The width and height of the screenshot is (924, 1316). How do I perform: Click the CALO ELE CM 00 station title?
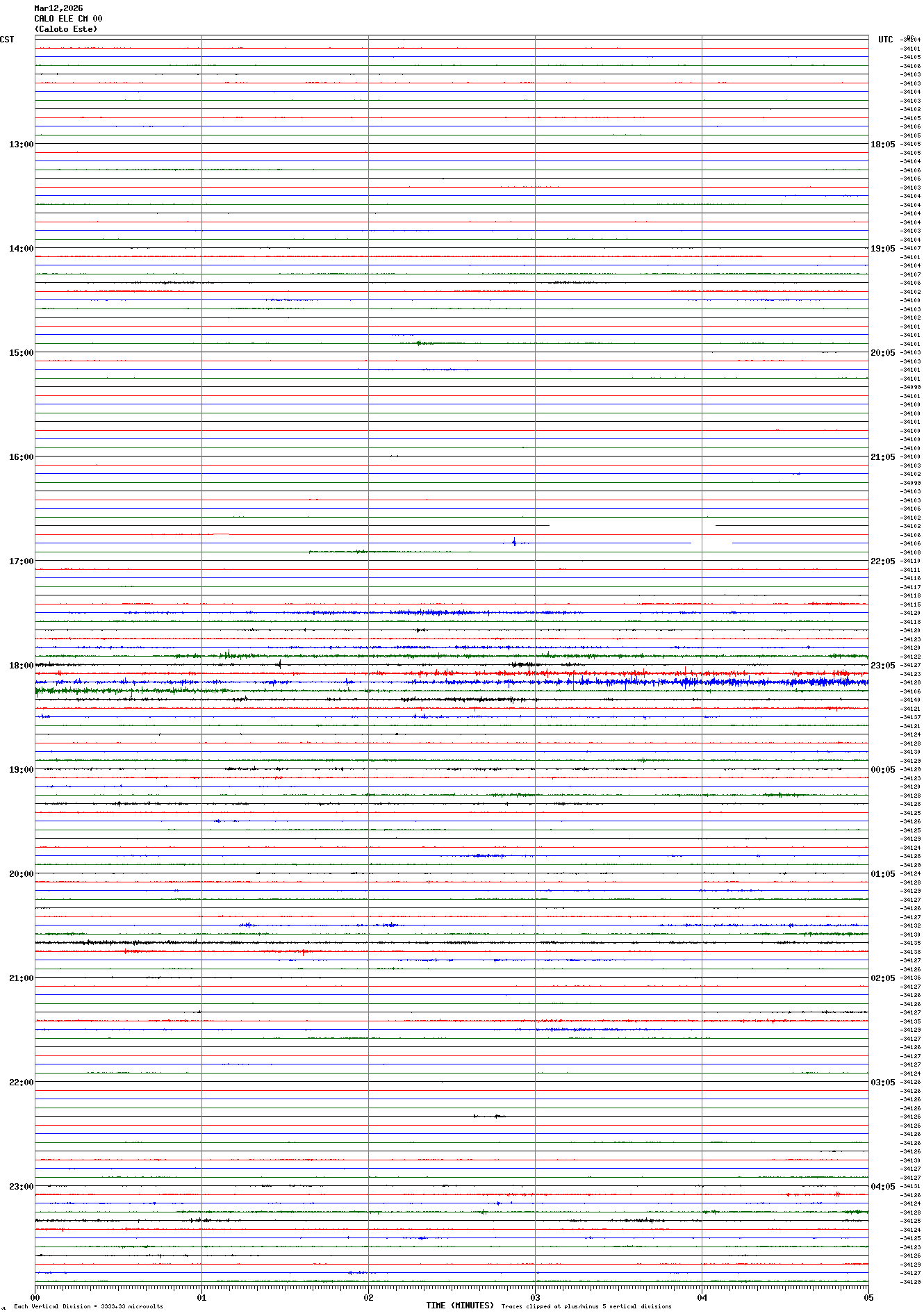click(x=68, y=19)
